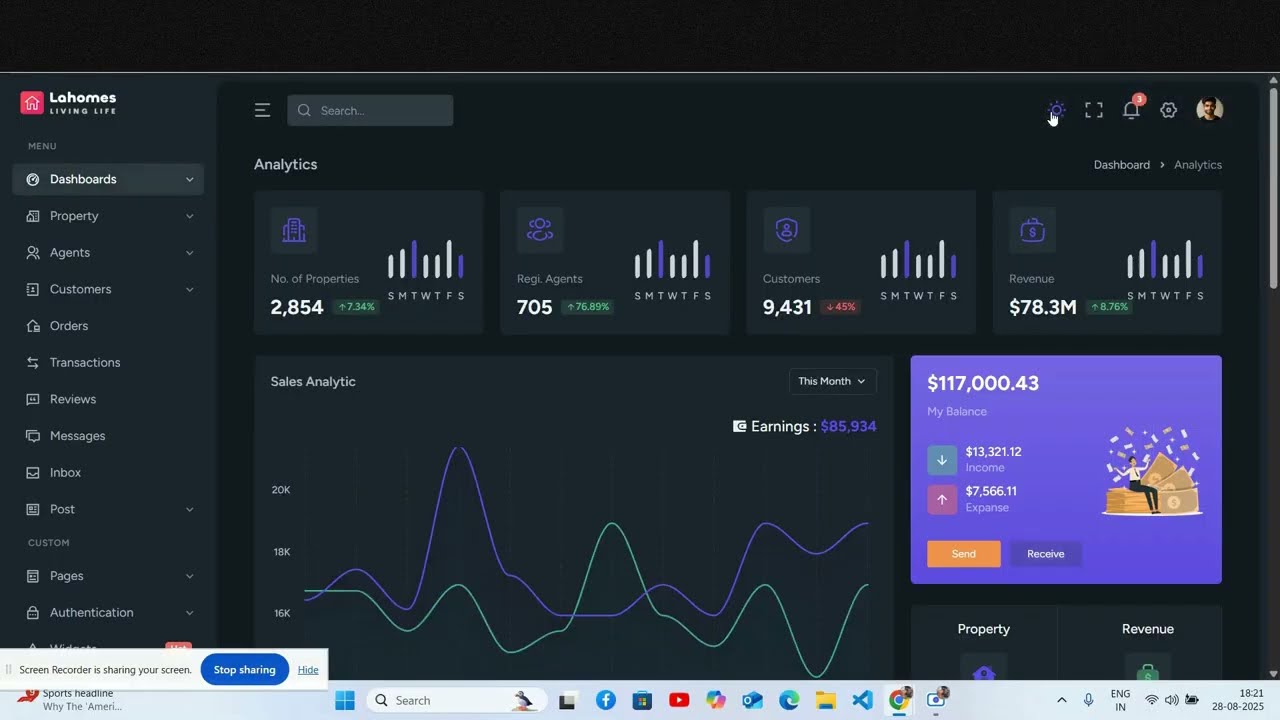Open the taskbar clock showing 18:21

[1238, 700]
